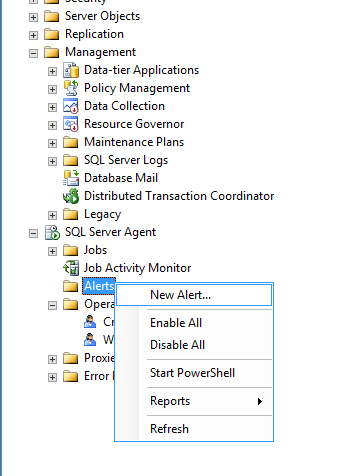Click the Distributed Transaction Coordinator icon

[x=71, y=196]
